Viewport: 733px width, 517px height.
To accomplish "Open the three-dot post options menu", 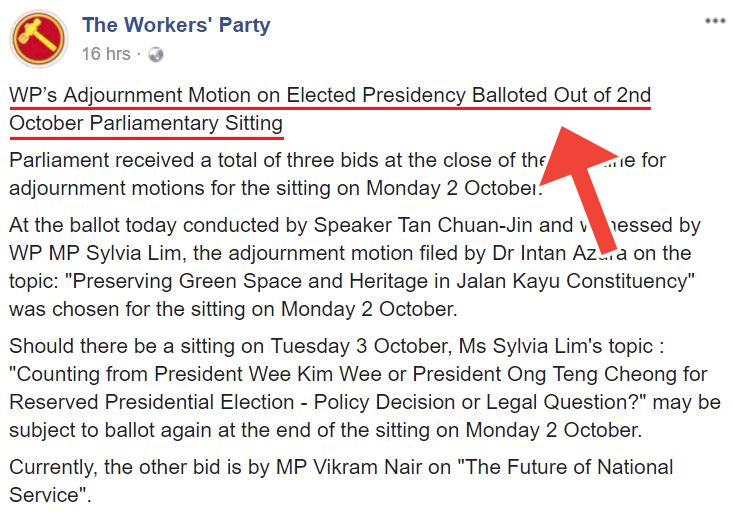I will pyautogui.click(x=714, y=21).
